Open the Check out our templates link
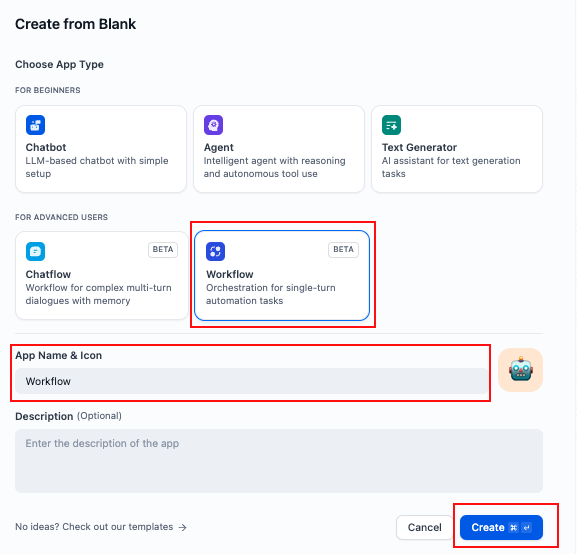This screenshot has width=577, height=554. click(94, 527)
